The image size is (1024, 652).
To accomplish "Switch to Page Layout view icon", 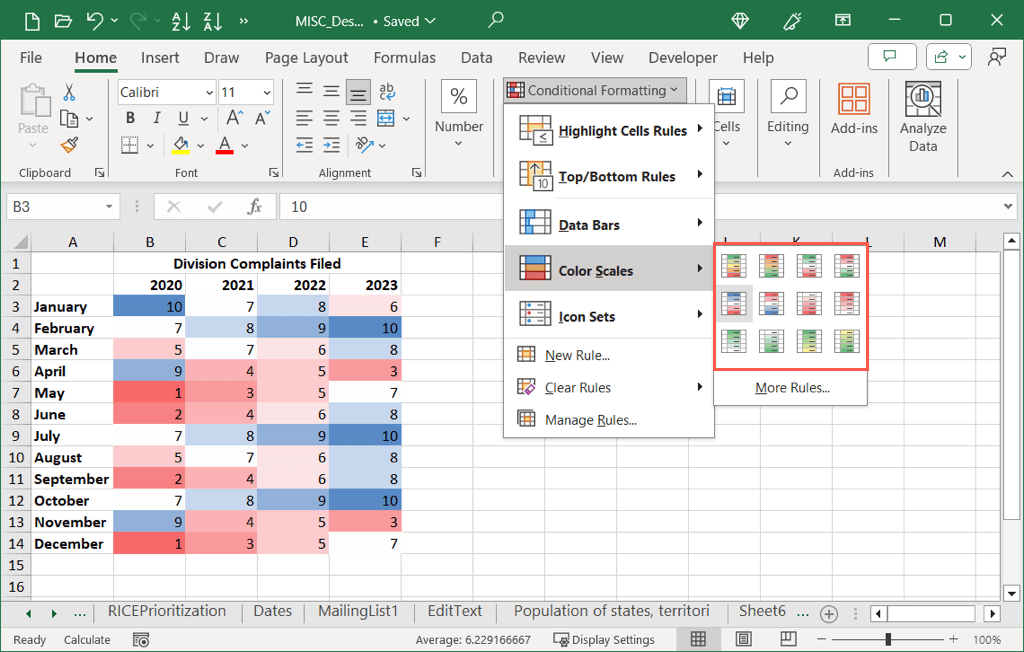I will pos(743,639).
